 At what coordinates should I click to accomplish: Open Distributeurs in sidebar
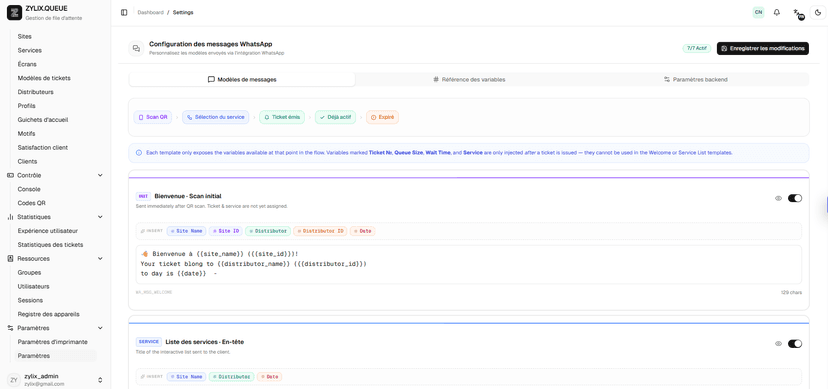click(35, 92)
